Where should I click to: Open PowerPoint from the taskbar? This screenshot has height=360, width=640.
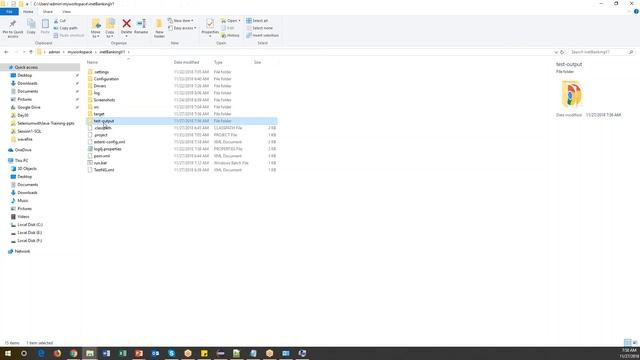point(139,353)
